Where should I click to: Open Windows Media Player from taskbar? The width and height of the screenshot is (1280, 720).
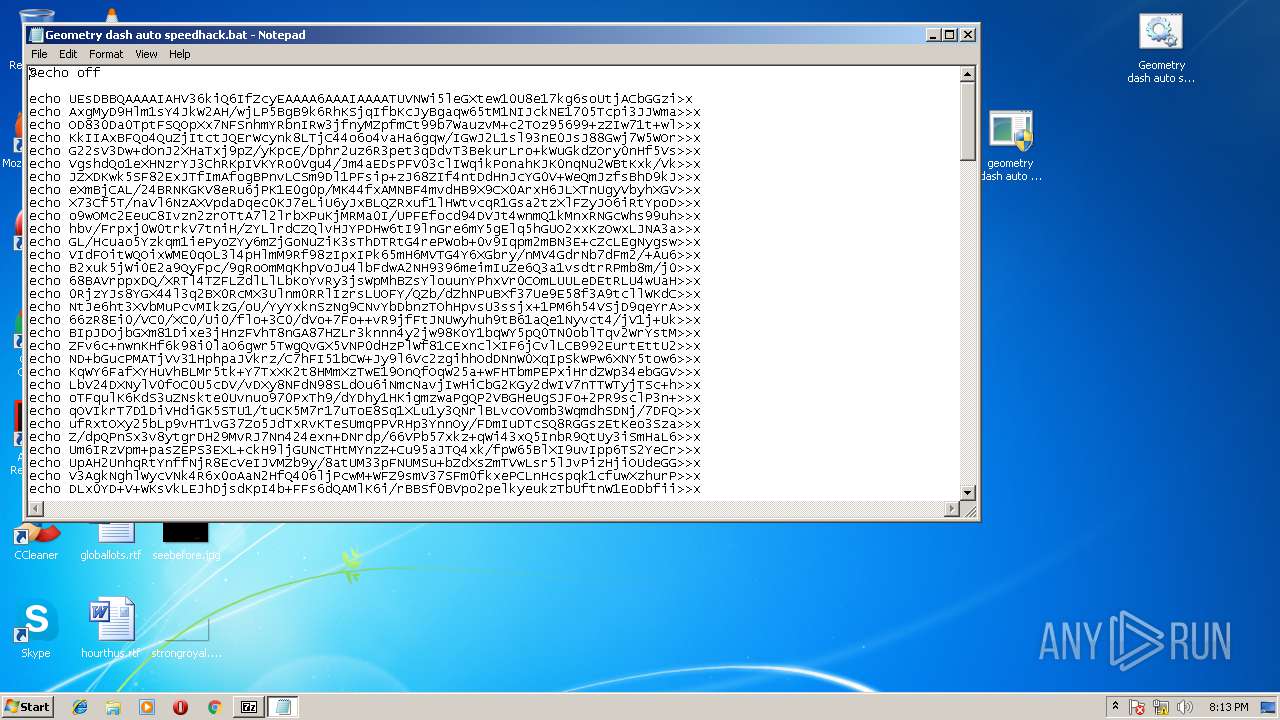tap(147, 707)
